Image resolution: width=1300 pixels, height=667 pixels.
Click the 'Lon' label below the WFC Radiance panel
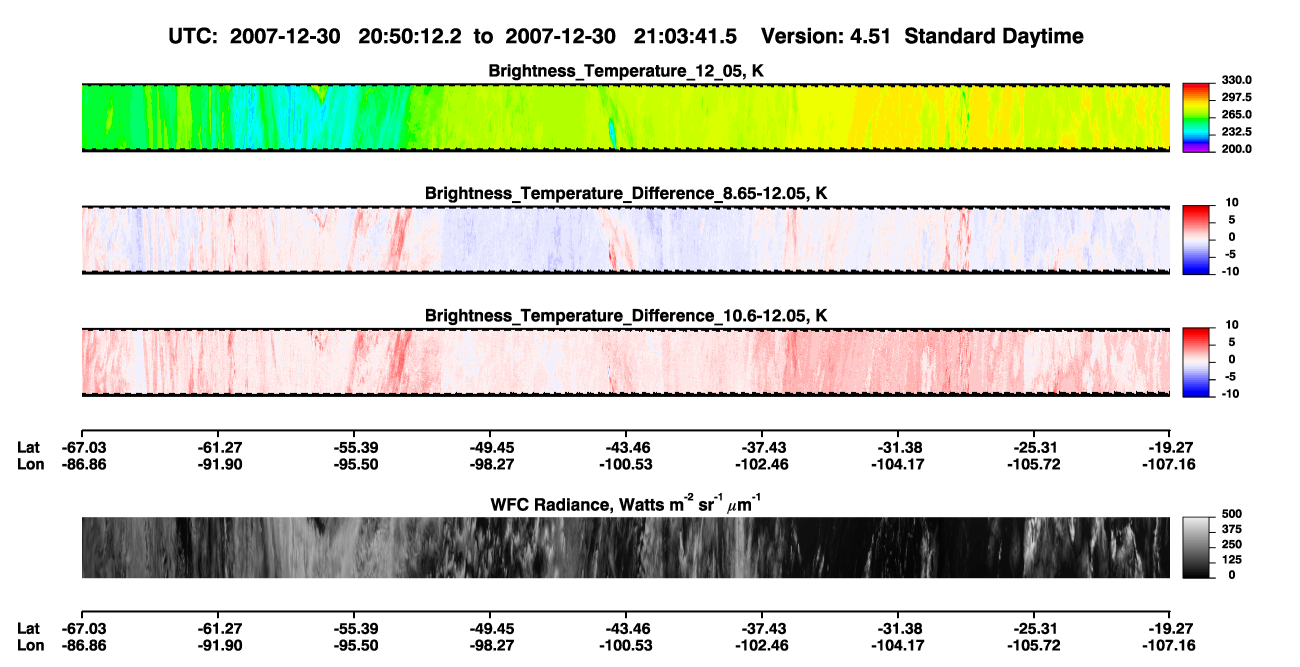click(30, 646)
